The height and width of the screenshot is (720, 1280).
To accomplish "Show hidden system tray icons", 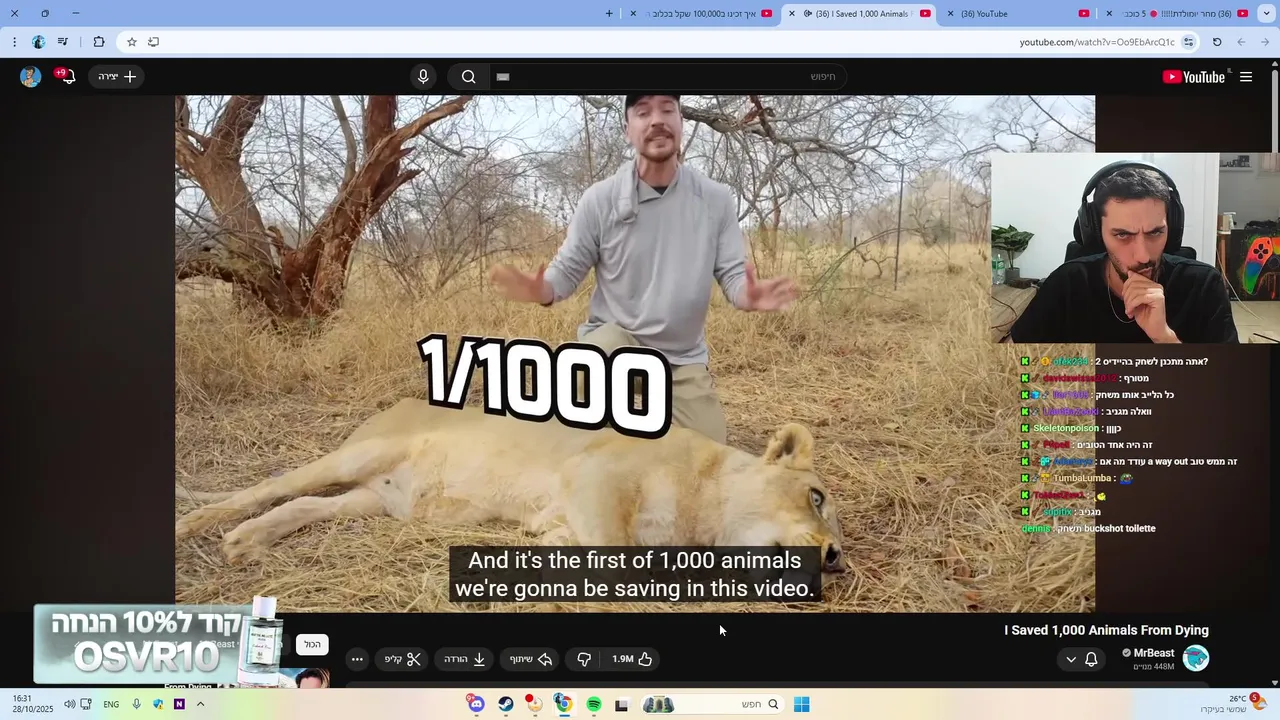I will click(200, 704).
